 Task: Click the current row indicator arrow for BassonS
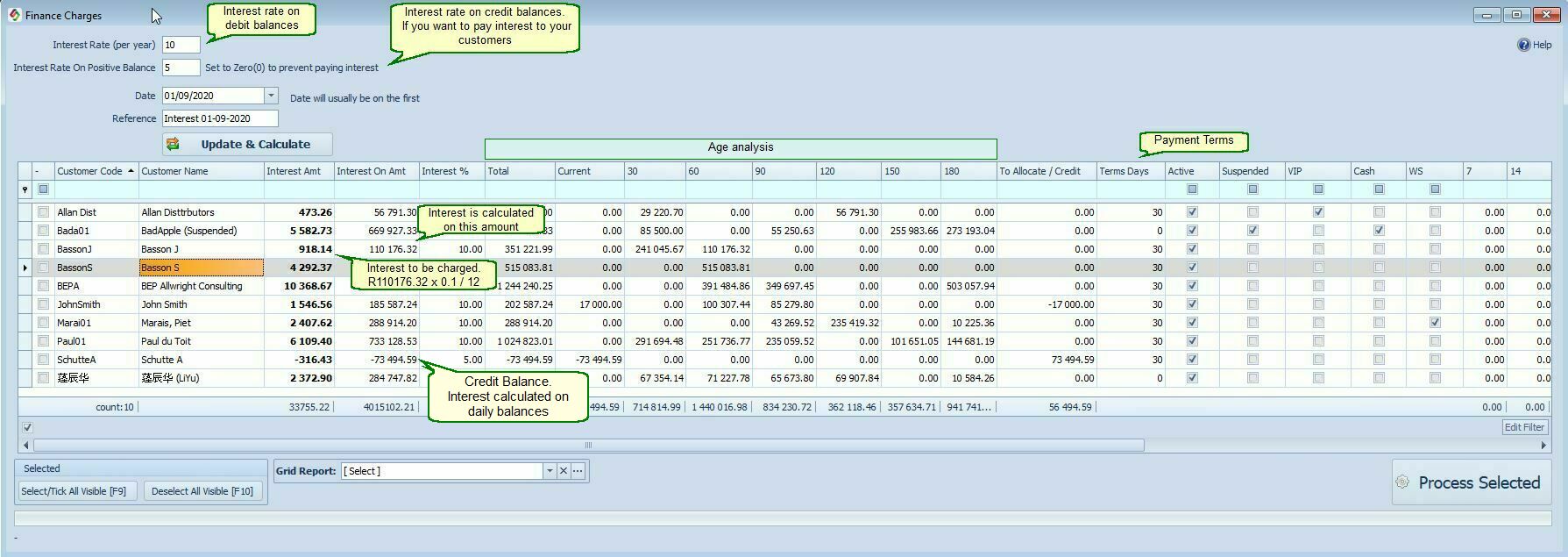coord(25,268)
